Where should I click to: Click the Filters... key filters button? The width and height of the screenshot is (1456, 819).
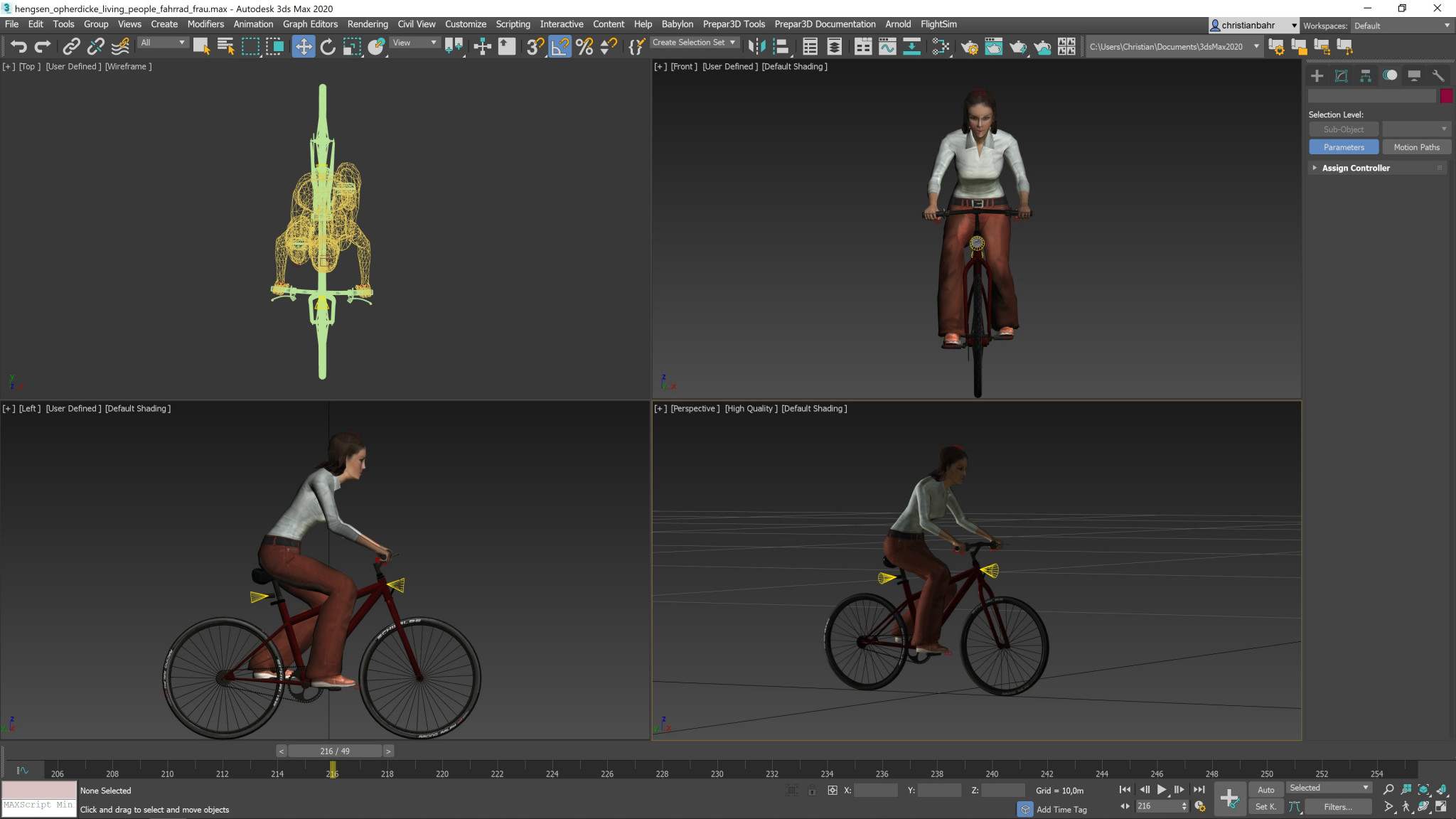pos(1338,807)
